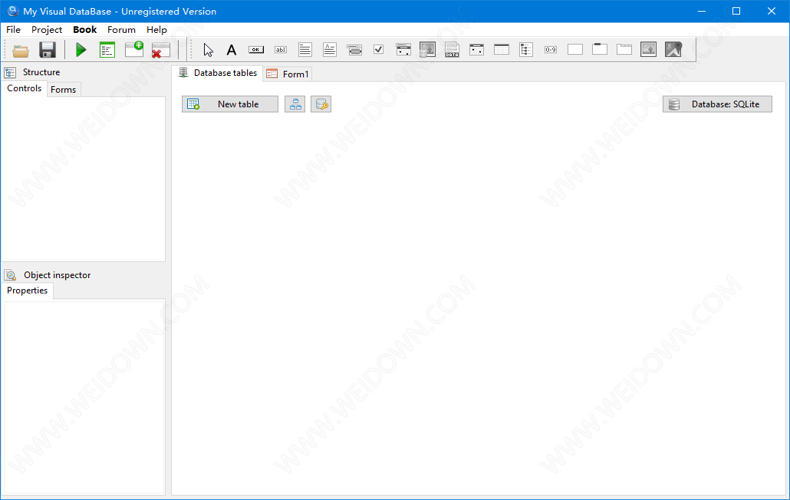Open the Project menu
The image size is (790, 500).
46,30
